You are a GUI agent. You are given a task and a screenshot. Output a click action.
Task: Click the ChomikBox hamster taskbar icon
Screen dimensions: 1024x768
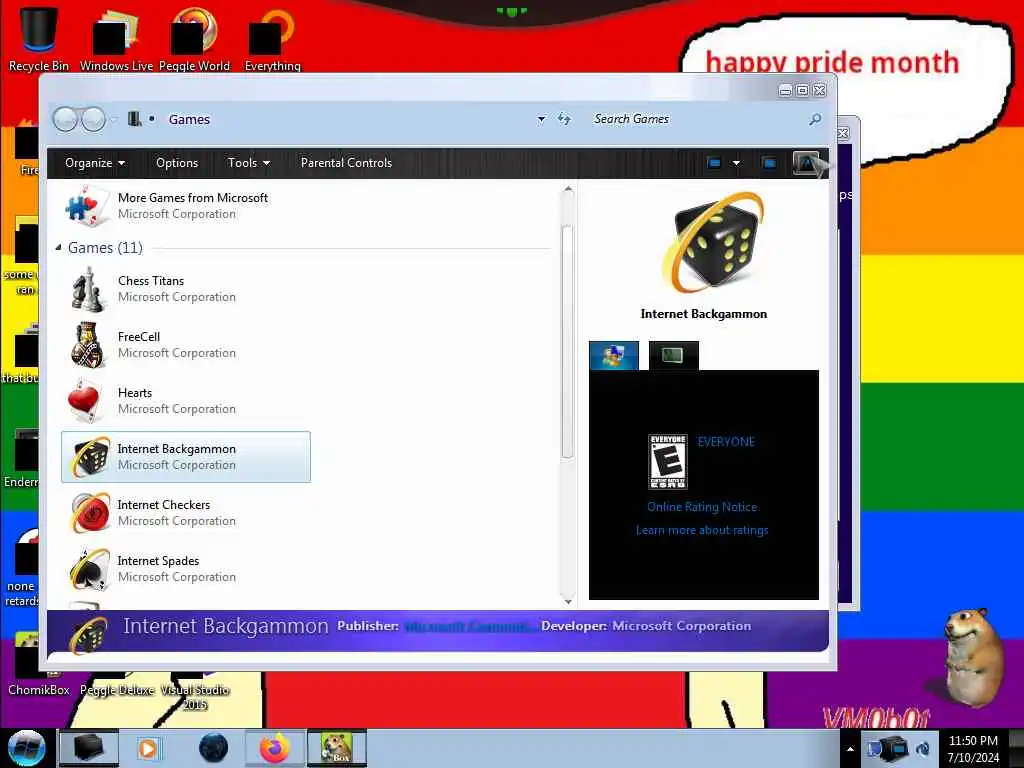pos(336,748)
